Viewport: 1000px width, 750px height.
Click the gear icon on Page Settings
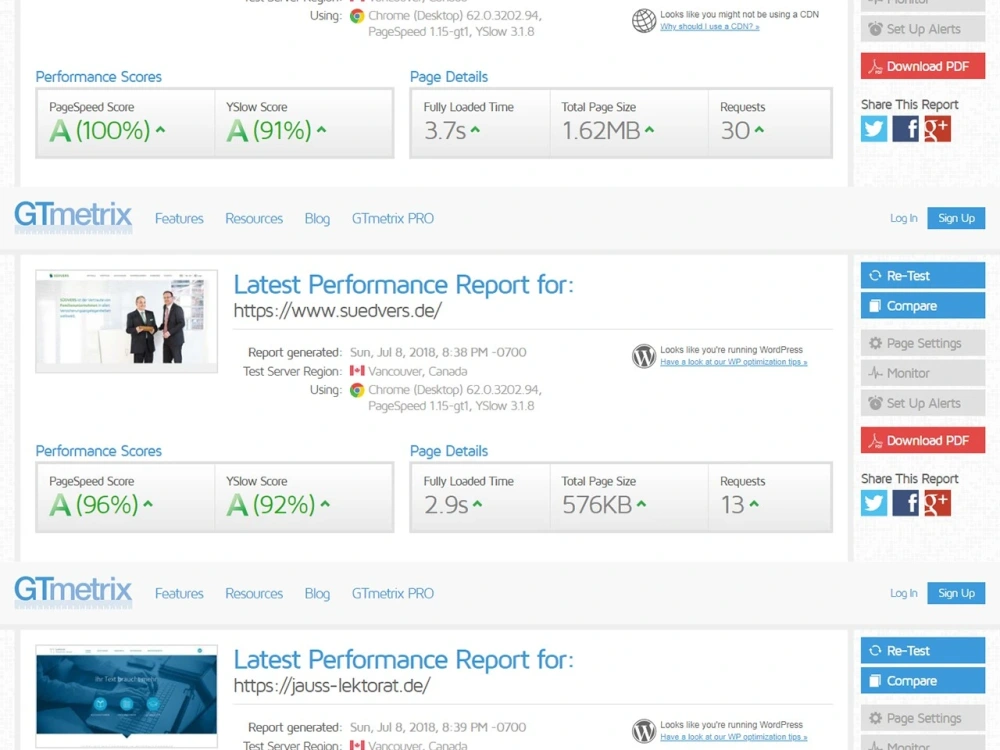[878, 343]
